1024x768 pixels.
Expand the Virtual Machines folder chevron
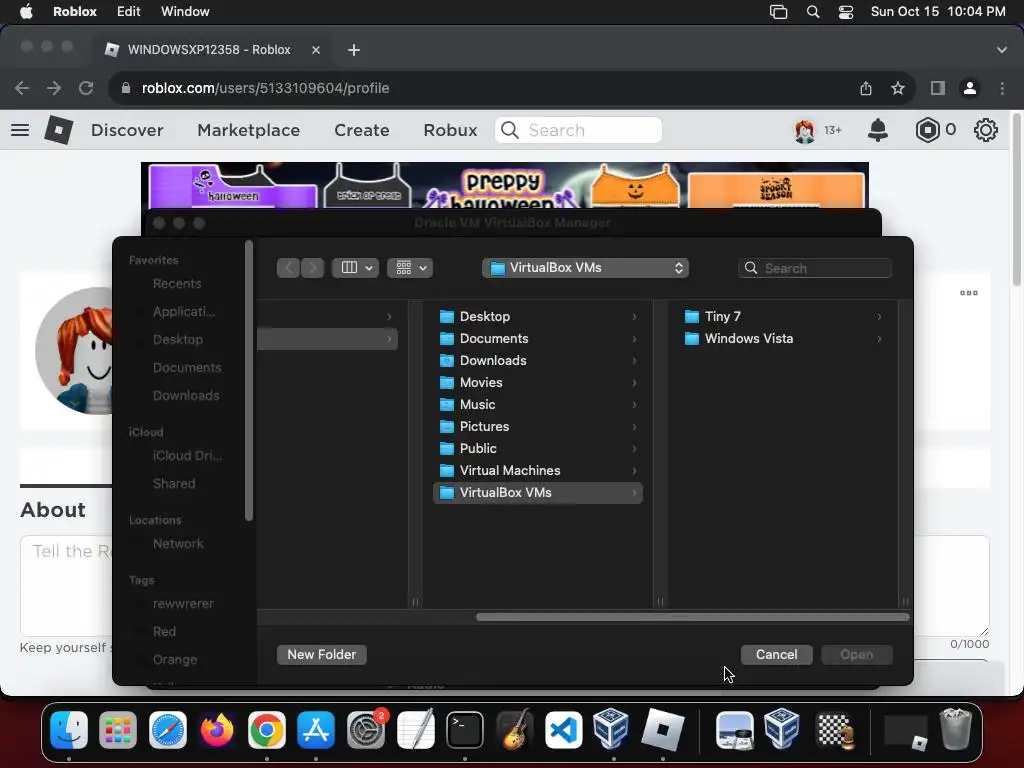point(634,471)
